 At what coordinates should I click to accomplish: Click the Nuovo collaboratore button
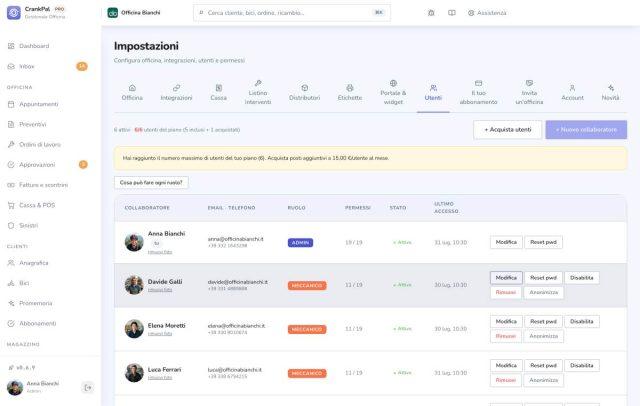pos(586,130)
